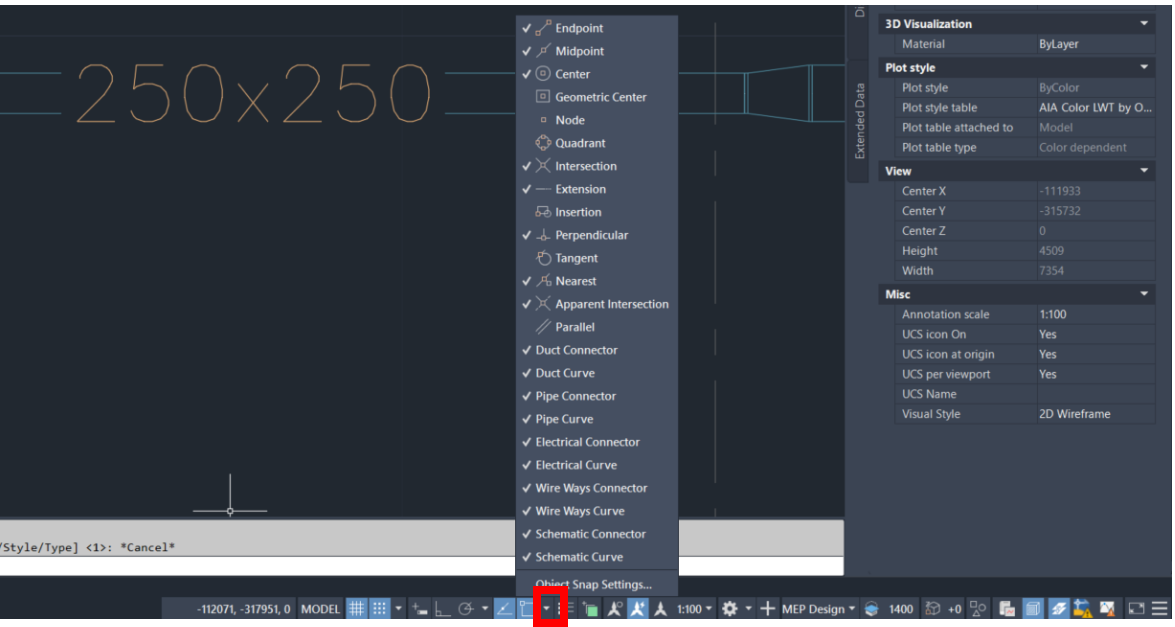The height and width of the screenshot is (627, 1175).
Task: Open the customization hamburger icon
Action: pyautogui.click(x=1158, y=608)
